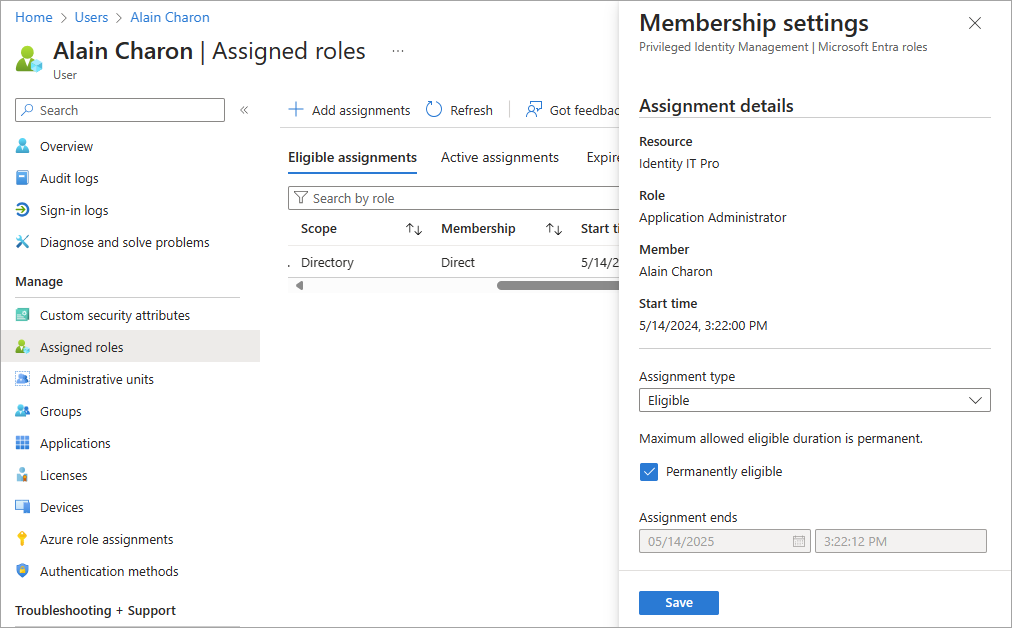Open the calendar picker for Assignment ends date

[x=798, y=541]
